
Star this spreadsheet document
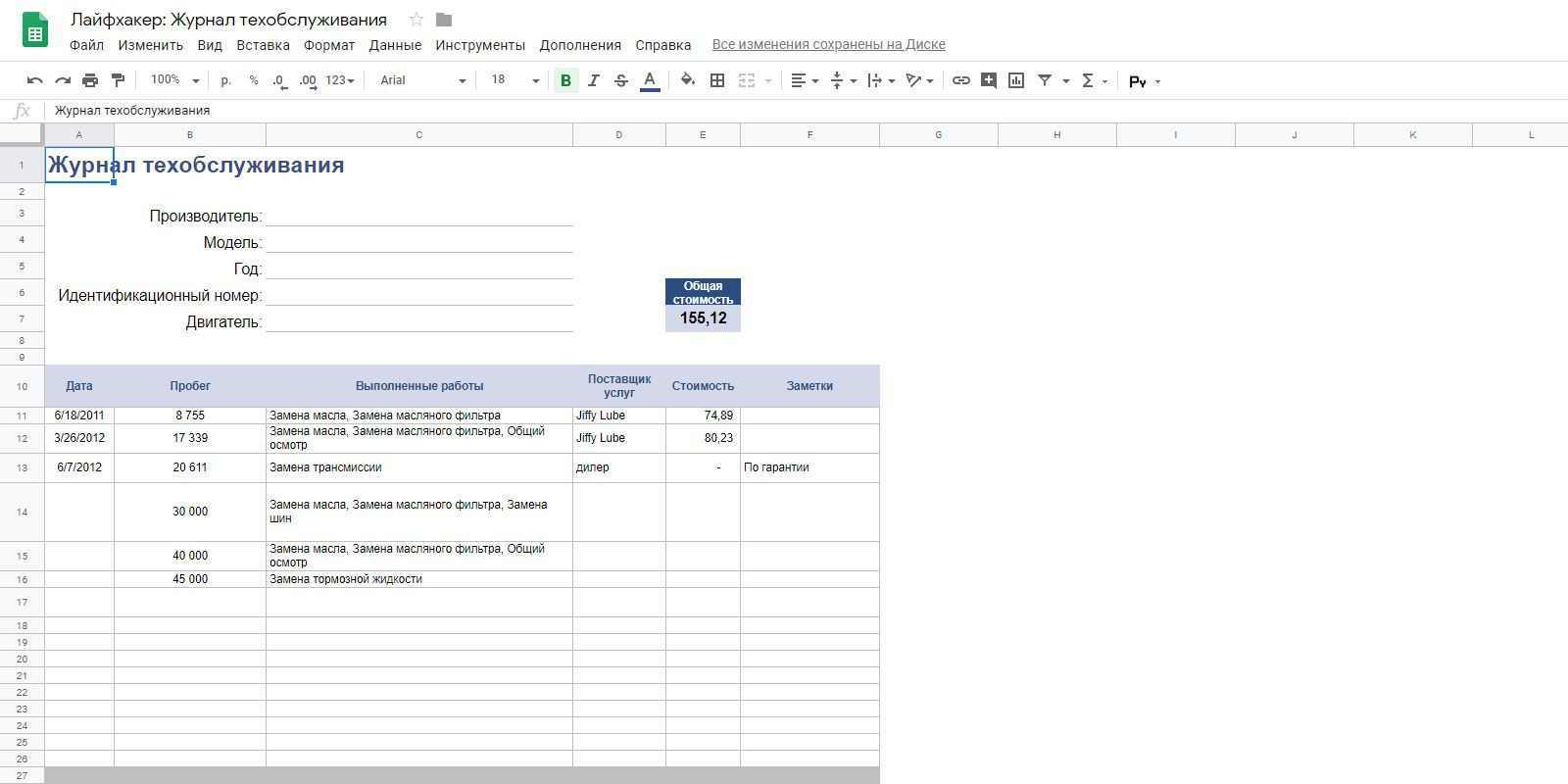(416, 20)
